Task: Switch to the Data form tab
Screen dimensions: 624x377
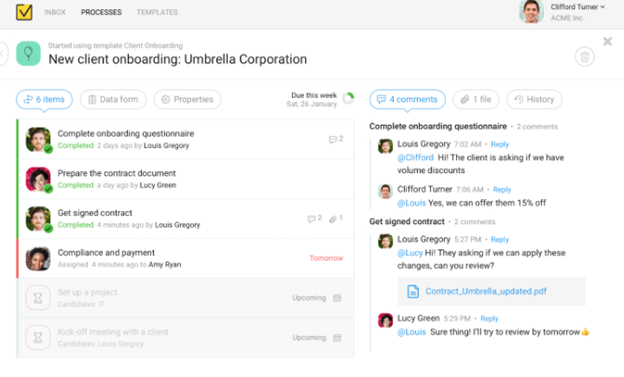Action: 113,100
